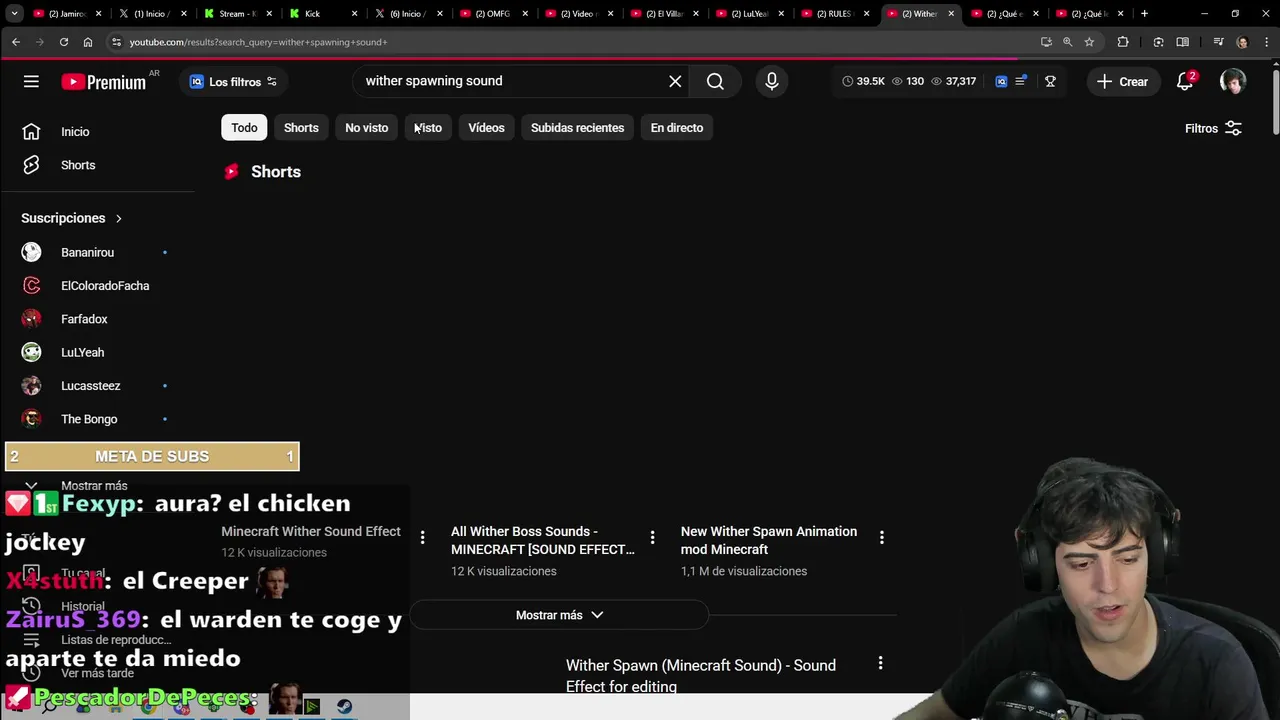Open the Crear menu
This screenshot has width=1280, height=720.
point(1122,82)
